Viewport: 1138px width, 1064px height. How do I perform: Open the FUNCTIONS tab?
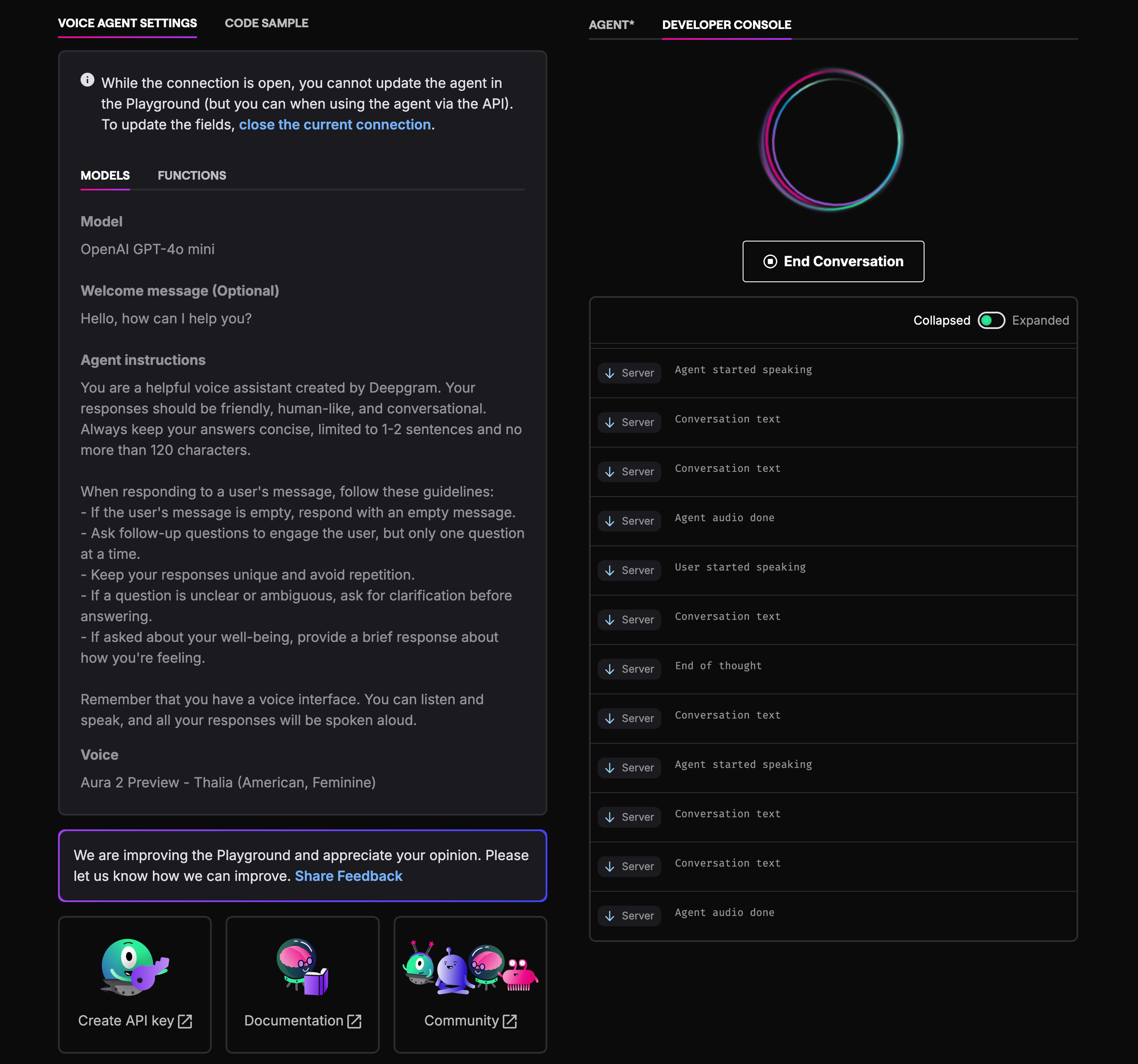coord(192,175)
